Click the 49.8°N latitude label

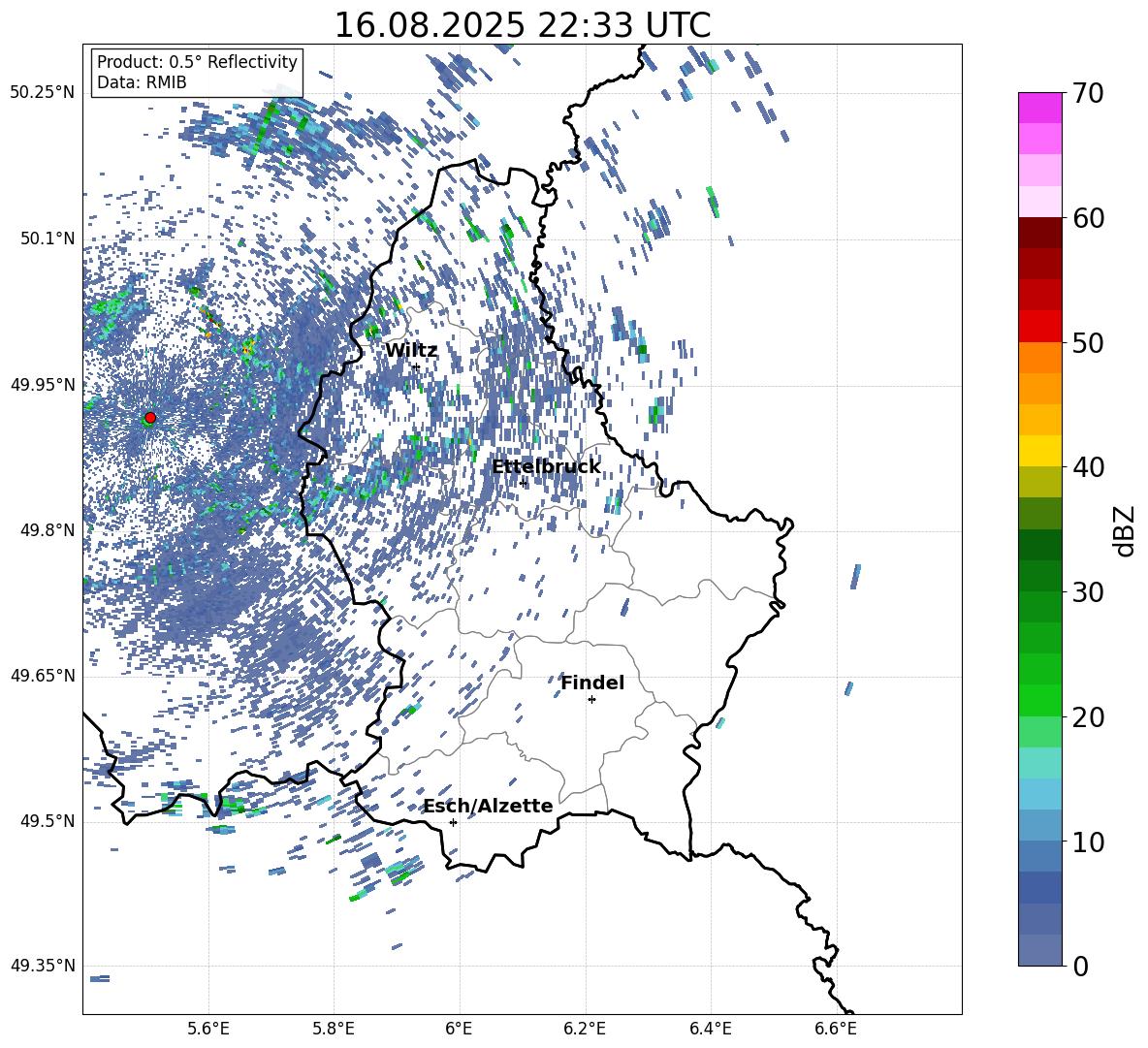pos(48,530)
